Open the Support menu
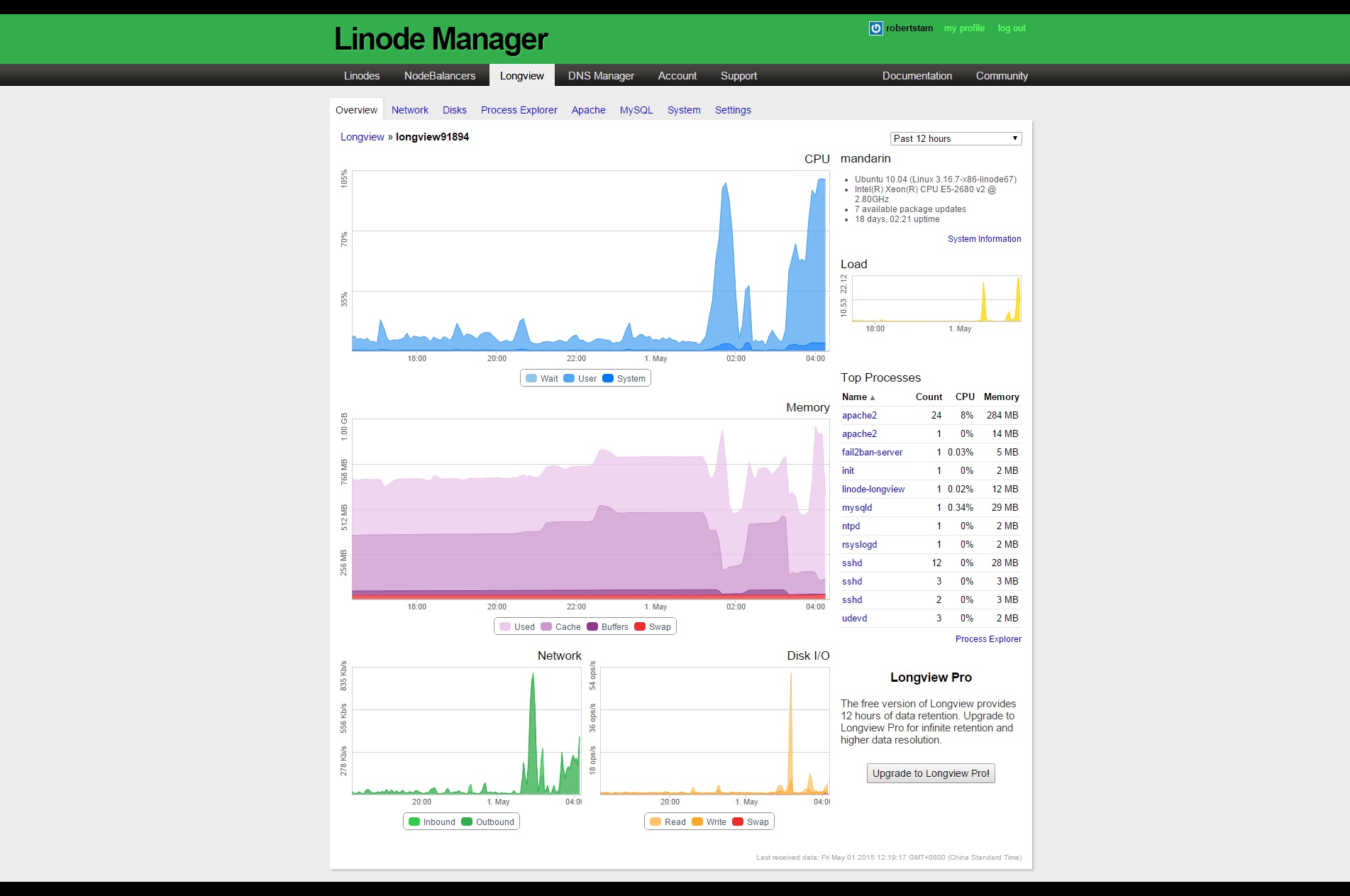Screen dimensions: 1350x896 coord(738,76)
